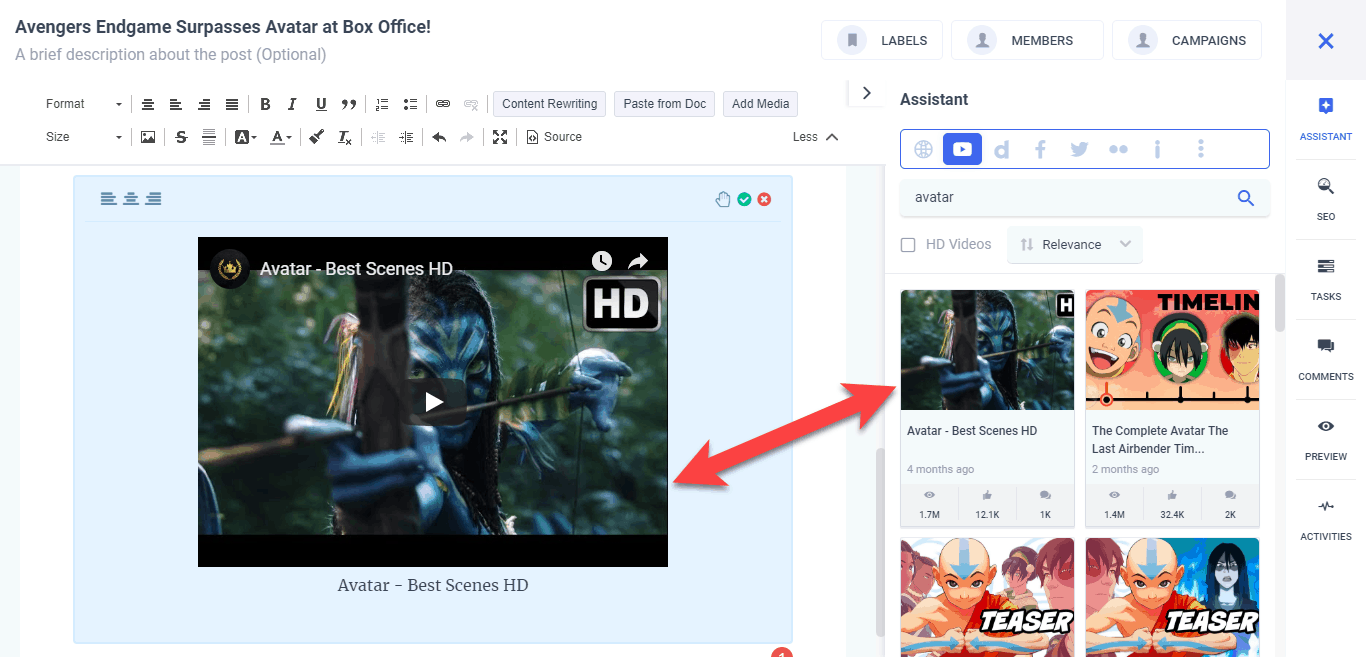Select the YouTube source tab
The image size is (1366, 657).
pyautogui.click(x=962, y=149)
